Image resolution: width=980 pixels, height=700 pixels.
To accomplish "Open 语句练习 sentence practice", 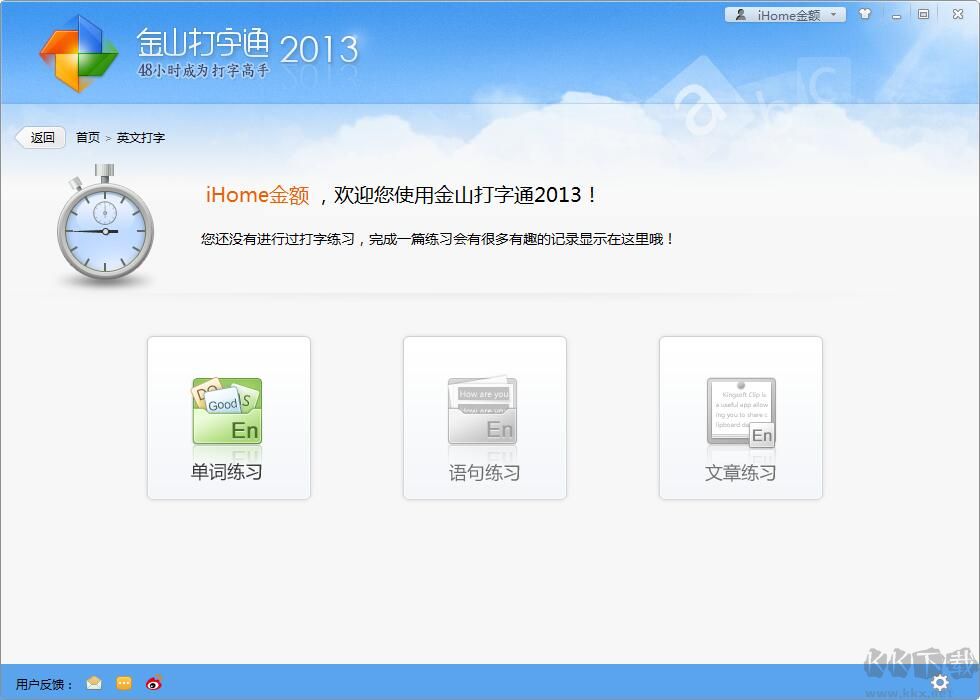I will (x=484, y=417).
